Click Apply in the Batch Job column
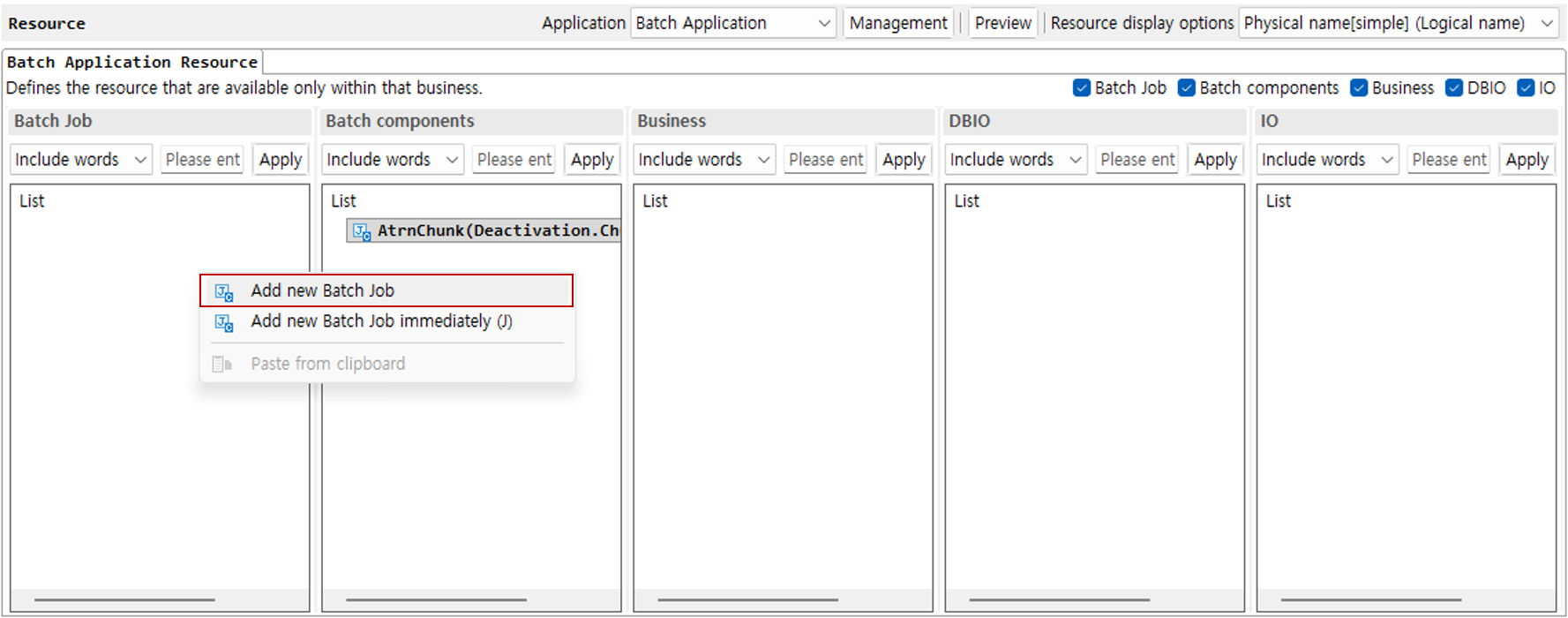Screen dimensions: 1568x618 click(281, 160)
